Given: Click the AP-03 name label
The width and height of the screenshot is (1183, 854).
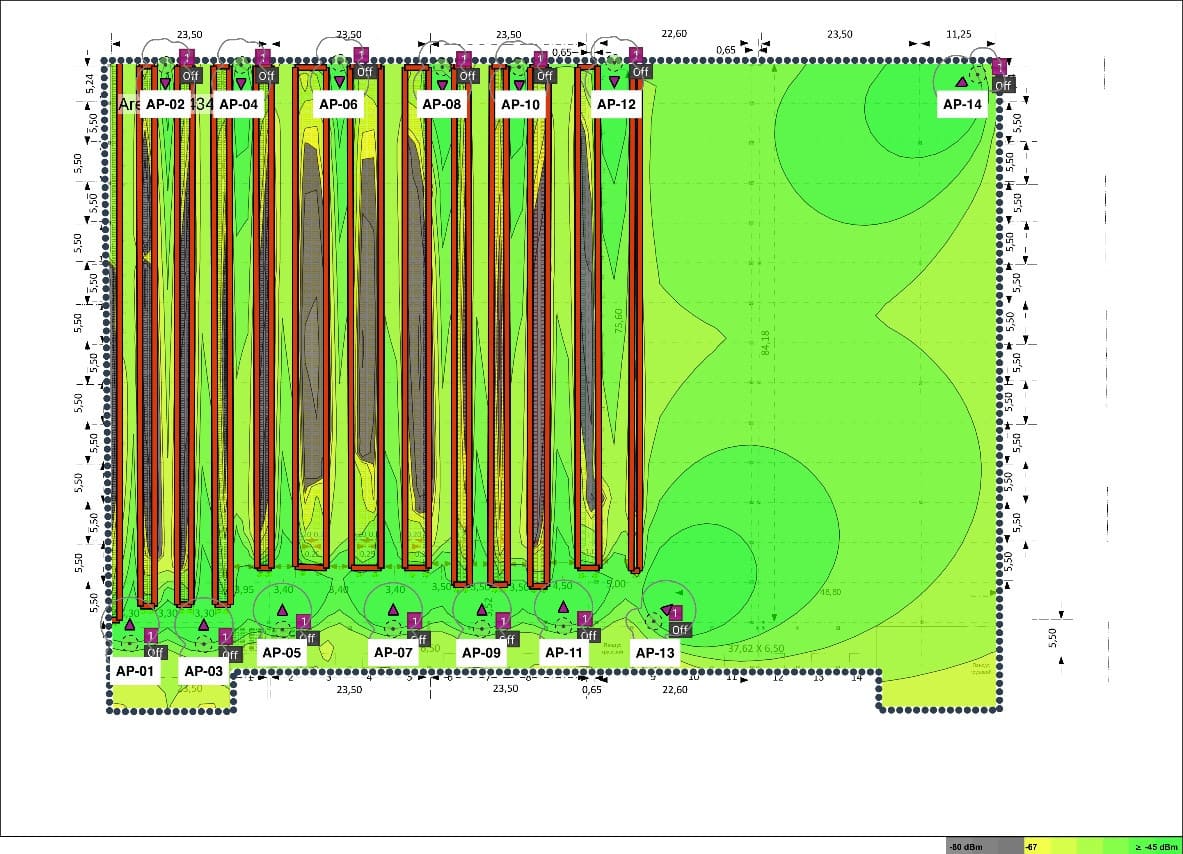Looking at the screenshot, I should 204,671.
